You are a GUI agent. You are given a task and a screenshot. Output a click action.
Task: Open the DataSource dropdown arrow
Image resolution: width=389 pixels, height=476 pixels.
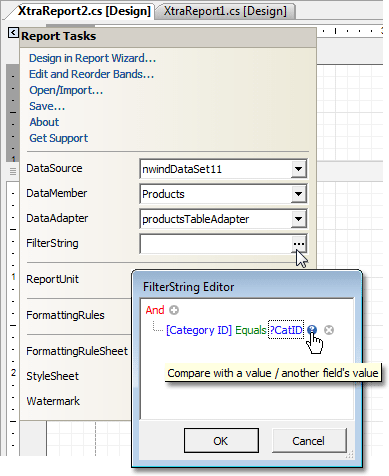point(298,169)
